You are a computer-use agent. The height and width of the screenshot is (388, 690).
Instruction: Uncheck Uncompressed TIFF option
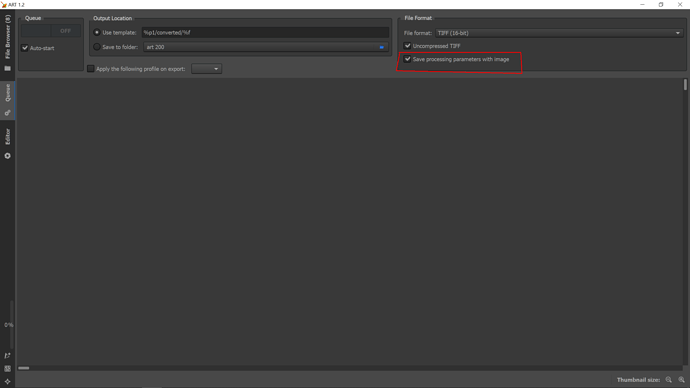(407, 46)
